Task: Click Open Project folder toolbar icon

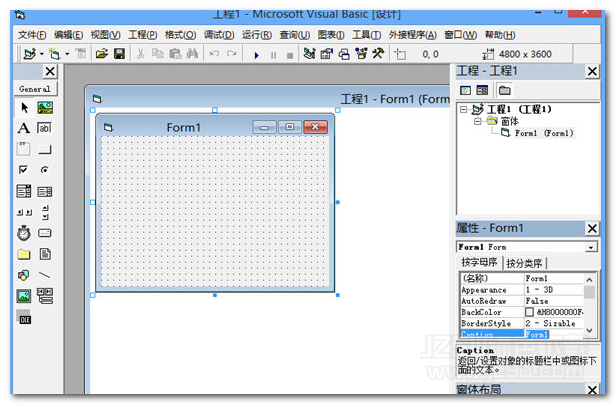Action: [x=102, y=53]
